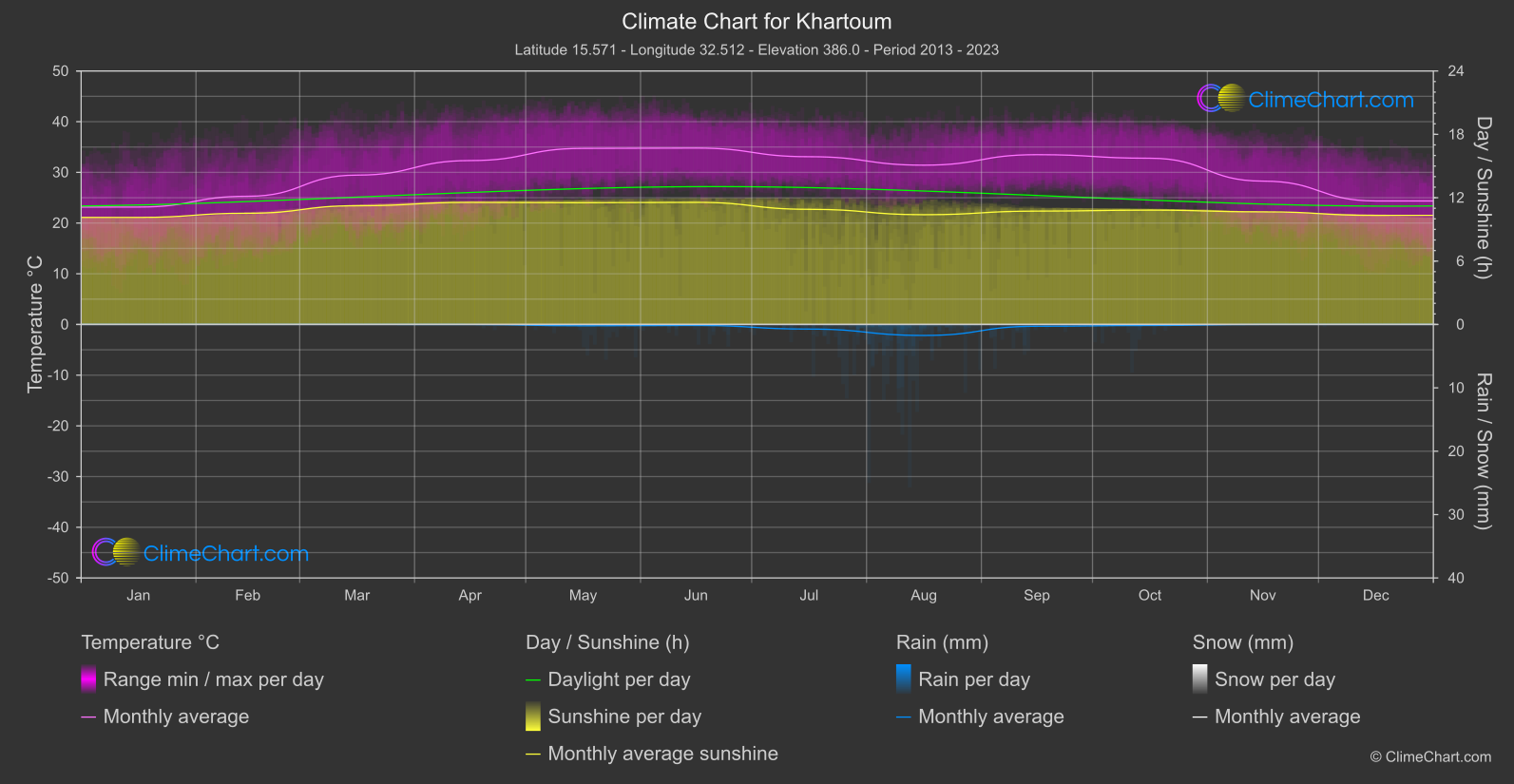Click the white Snow 'Monthly average' line marker
The width and height of the screenshot is (1514, 784).
pos(1200,717)
